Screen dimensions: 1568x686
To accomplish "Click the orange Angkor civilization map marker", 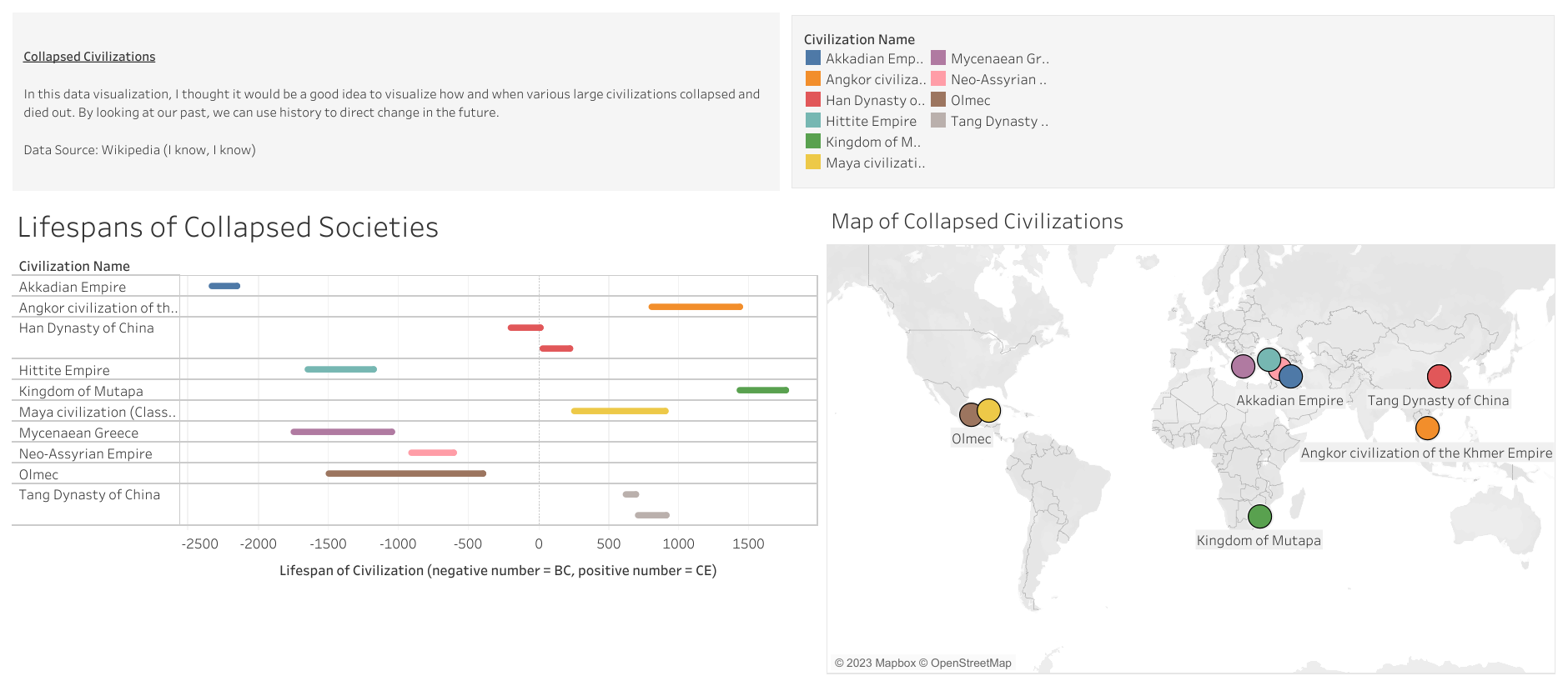I will [x=1427, y=428].
